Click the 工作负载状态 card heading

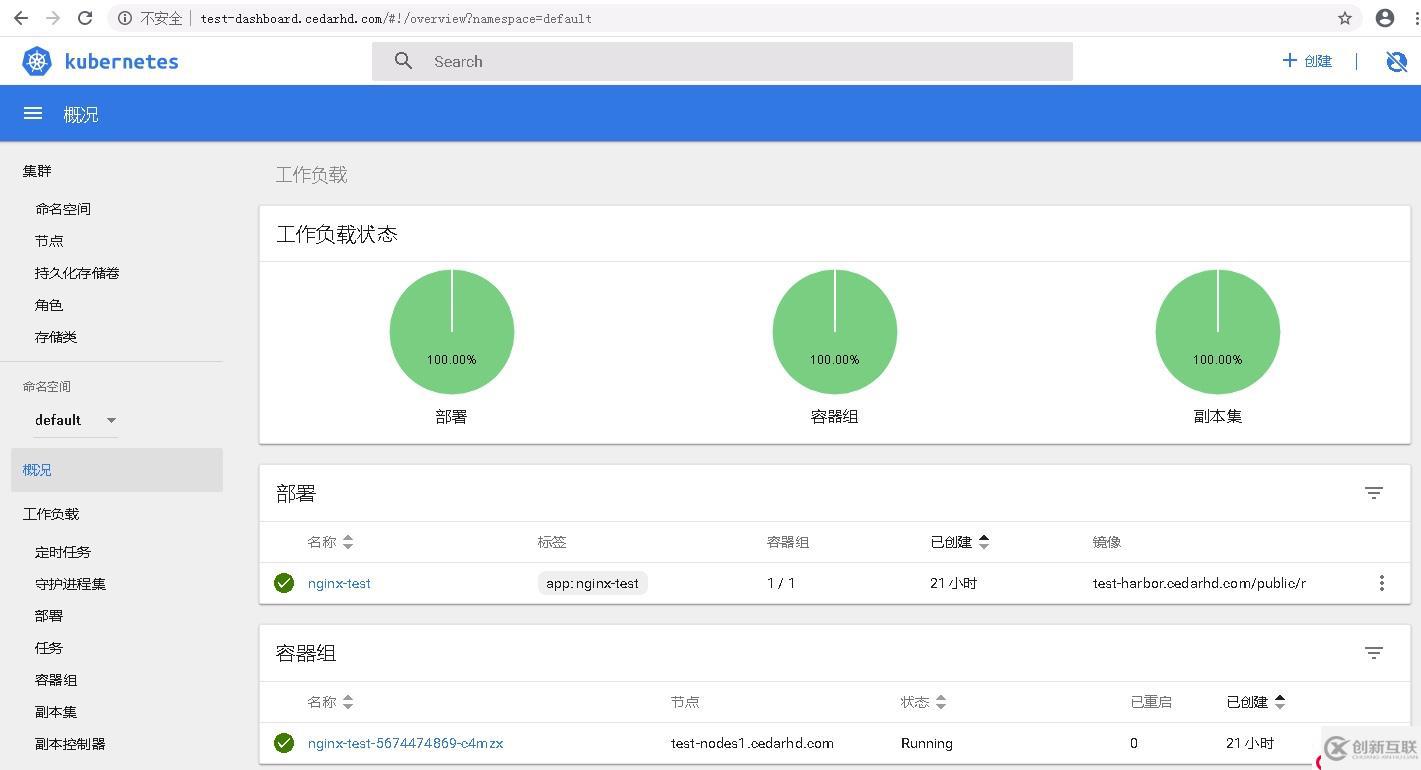pyautogui.click(x=337, y=234)
